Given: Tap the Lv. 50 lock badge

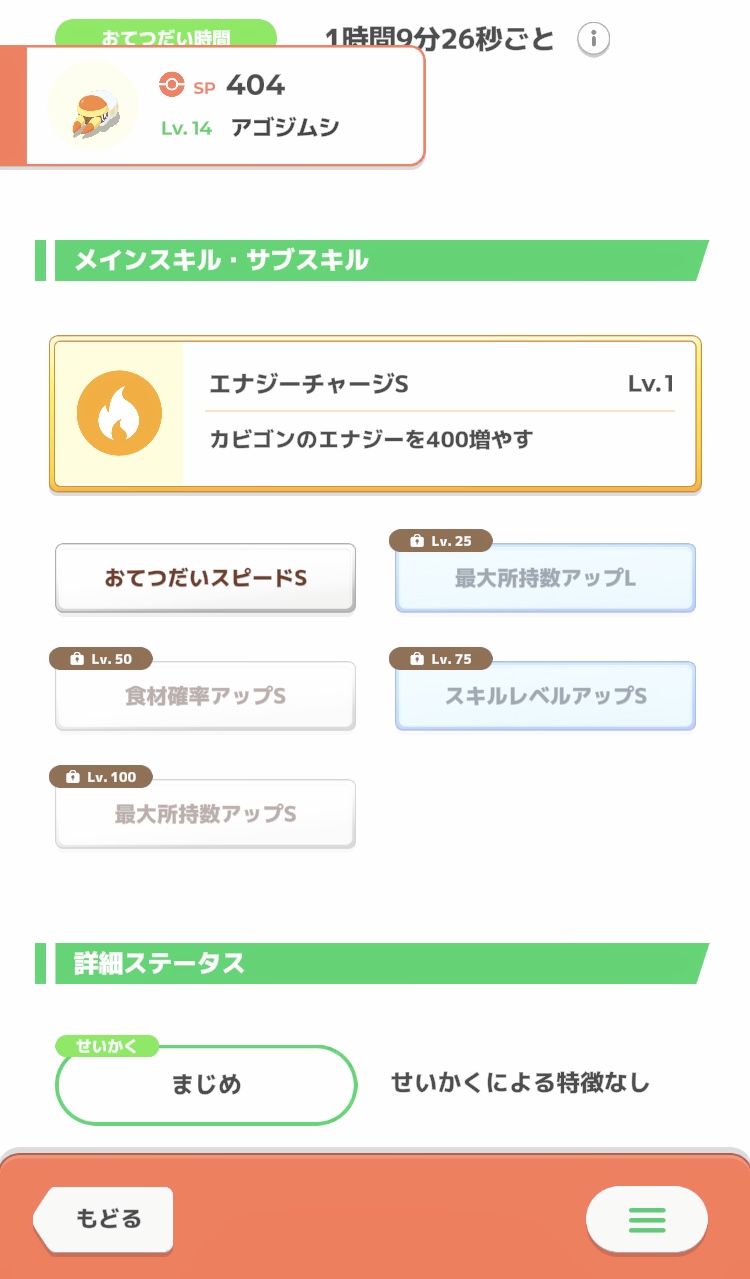Looking at the screenshot, I should click(x=101, y=659).
